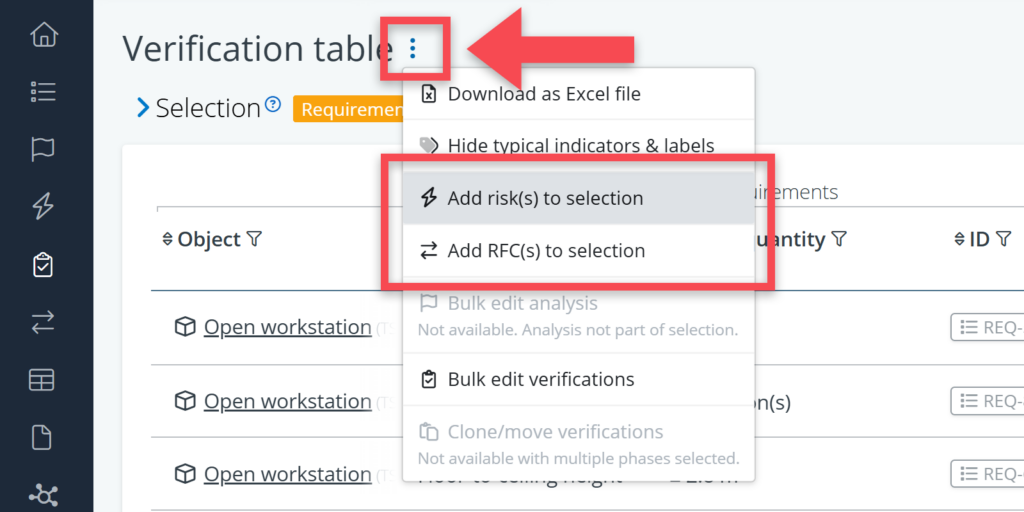Open the requirements list sidebar icon
Image resolution: width=1024 pixels, height=512 pixels.
(43, 92)
